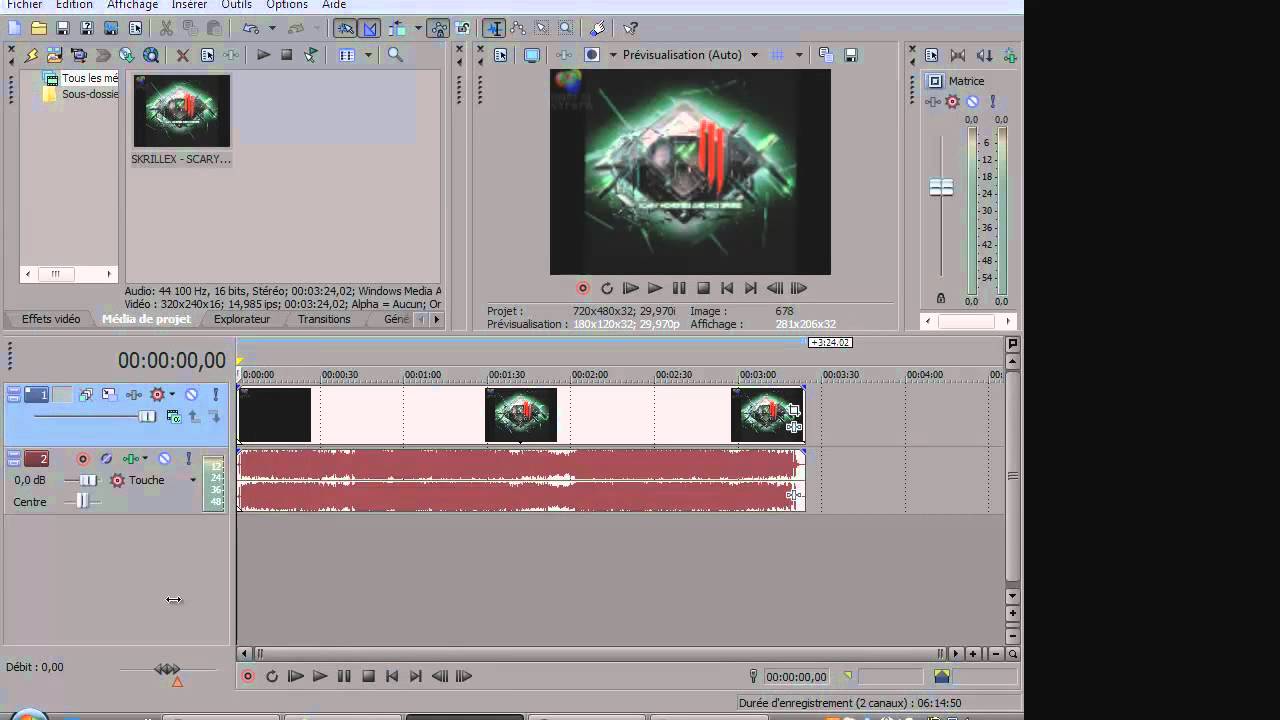Image resolution: width=1280 pixels, height=720 pixels.
Task: Toggle ignore event grouping in the main toolbar
Action: [x=463, y=28]
